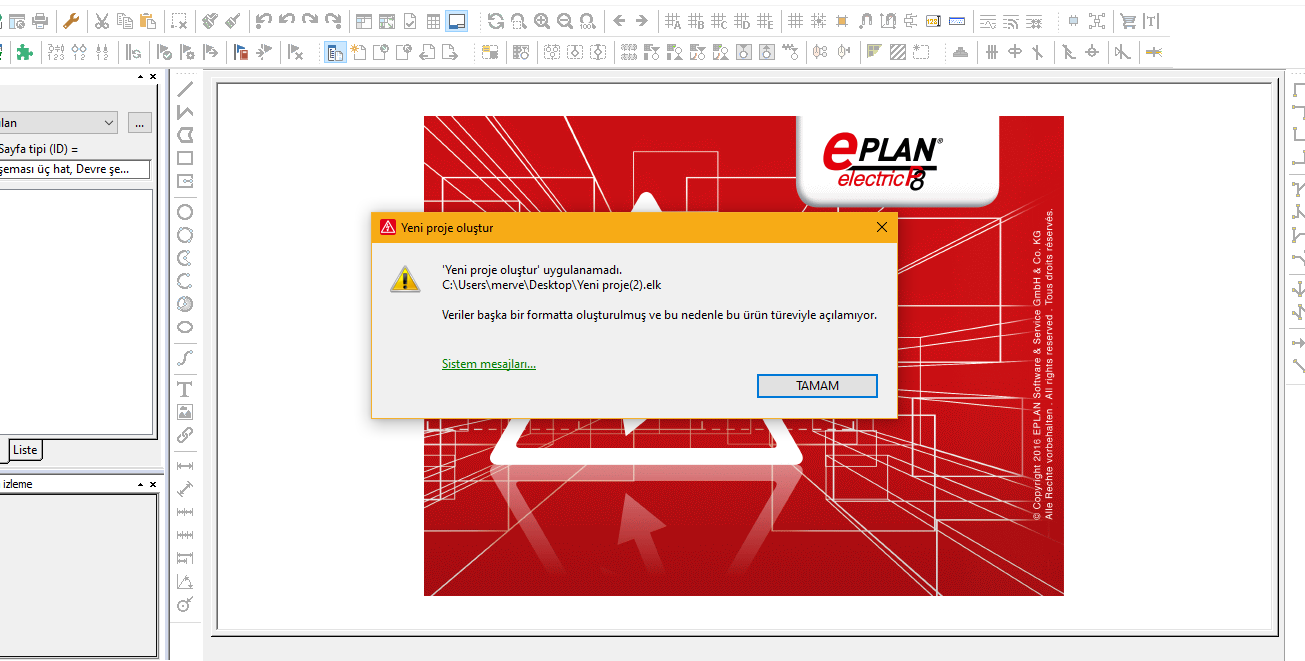1305x661 pixels.
Task: Click the zoom out magnifier icon
Action: (x=565, y=20)
